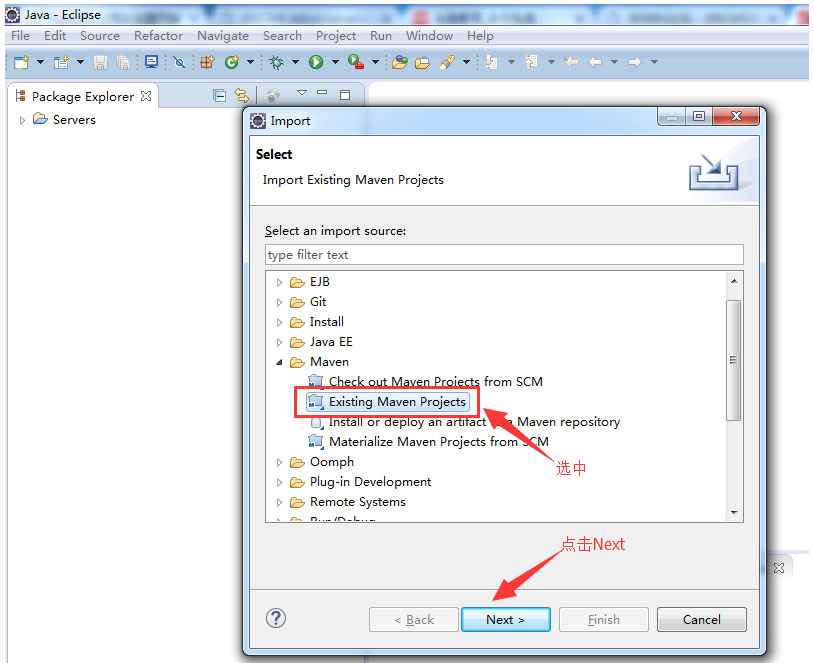Click the Collapse All icon in Package Explorer
The height and width of the screenshot is (663, 814).
pos(219,96)
